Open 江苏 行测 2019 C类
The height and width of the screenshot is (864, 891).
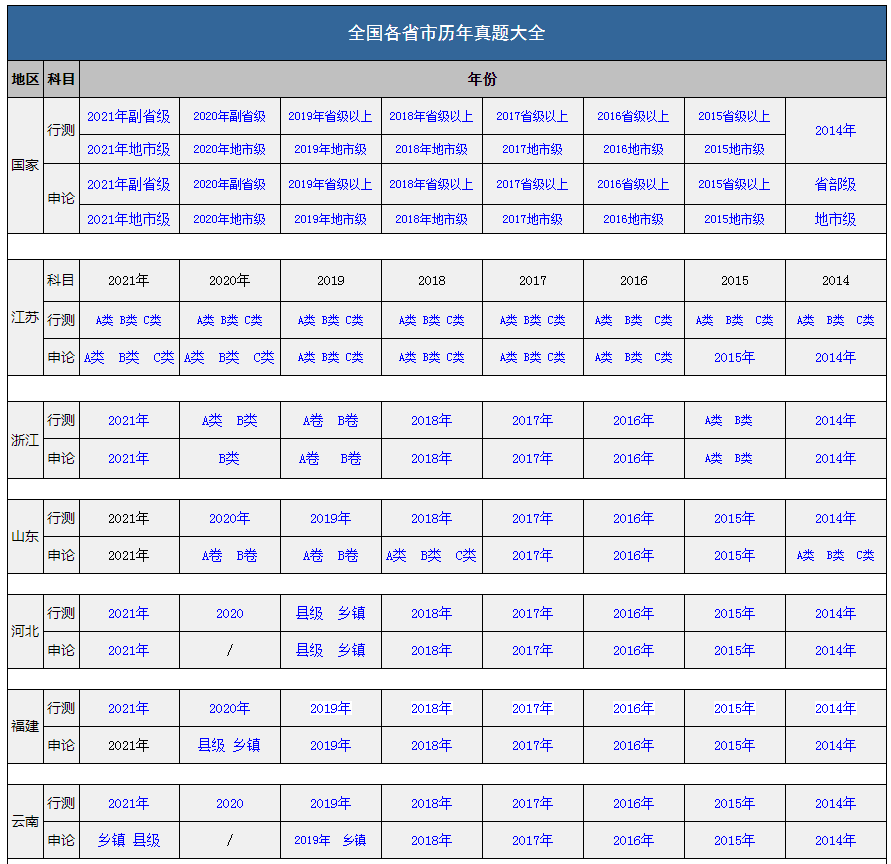click(354, 320)
